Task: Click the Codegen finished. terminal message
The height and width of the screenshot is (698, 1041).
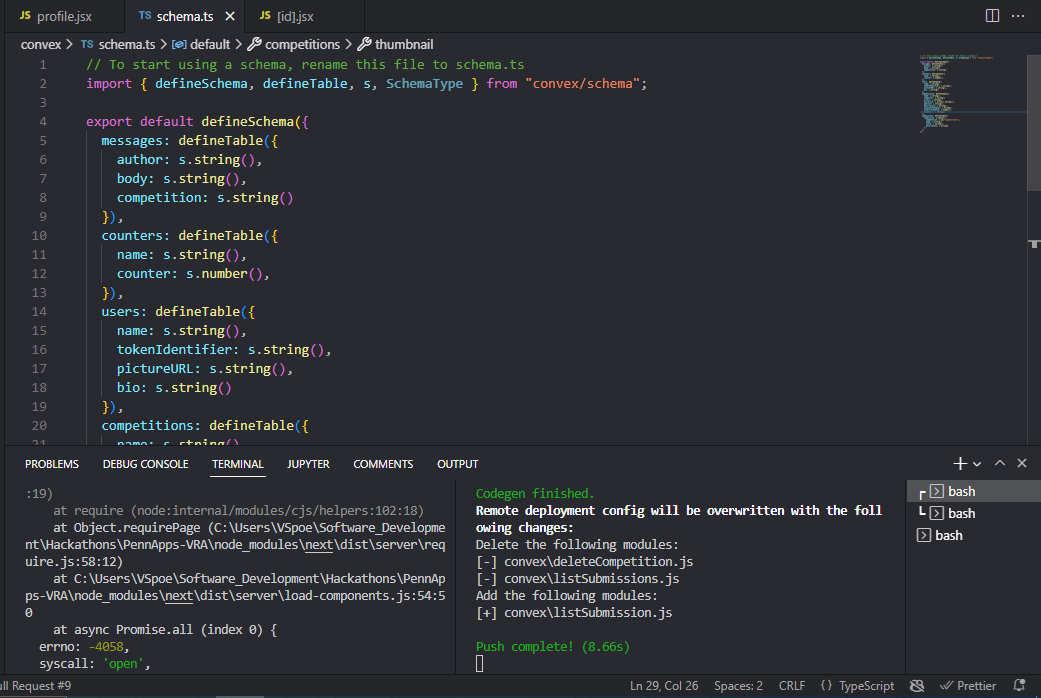Action: tap(535, 493)
